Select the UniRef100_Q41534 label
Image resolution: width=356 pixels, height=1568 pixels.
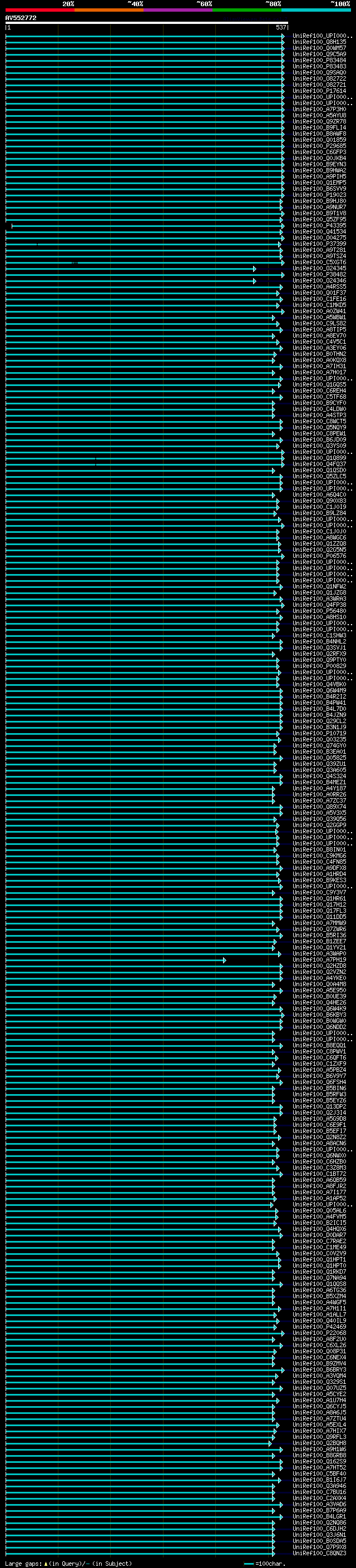coord(319,232)
